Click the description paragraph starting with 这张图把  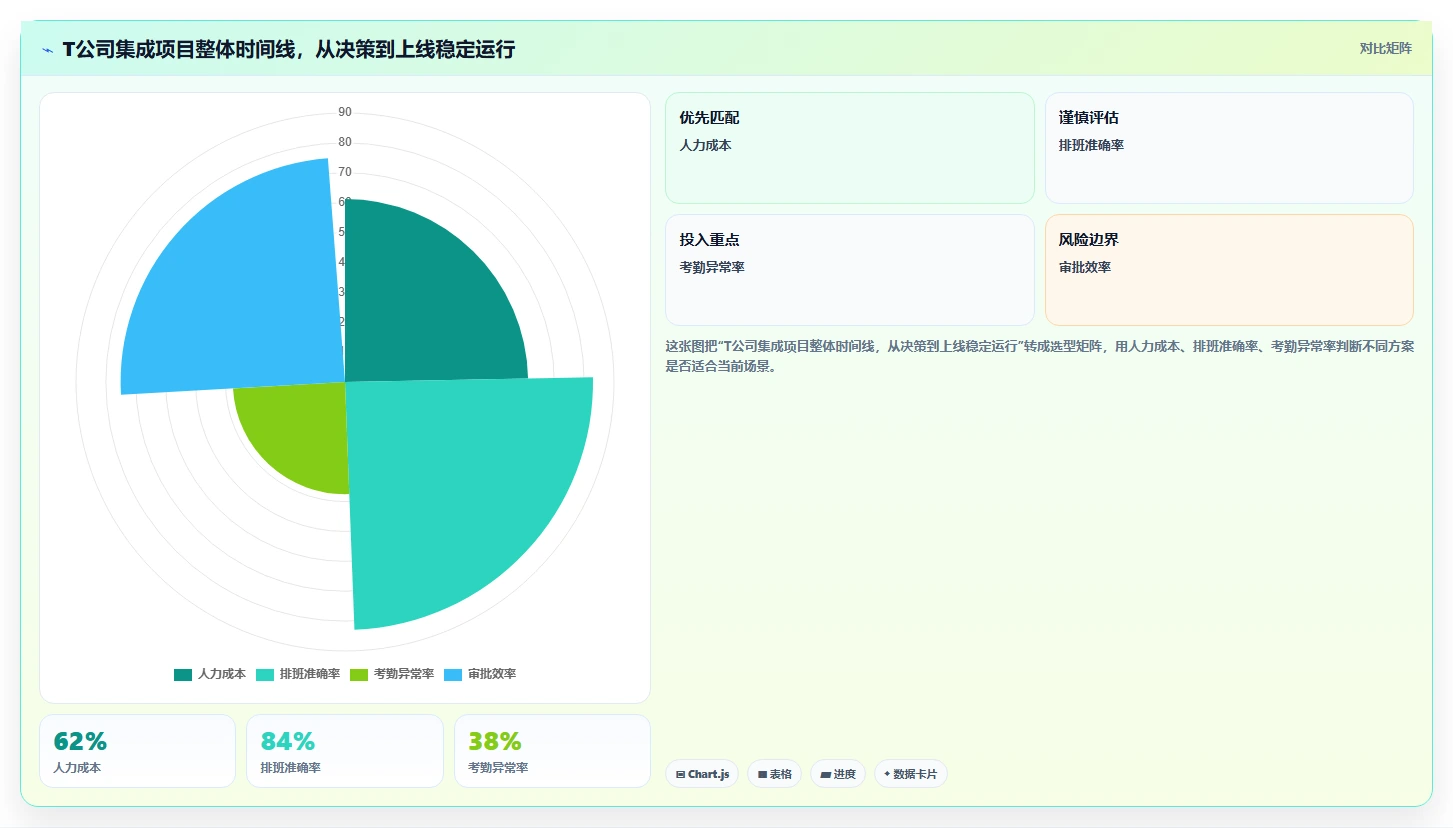pyautogui.click(x=1040, y=356)
